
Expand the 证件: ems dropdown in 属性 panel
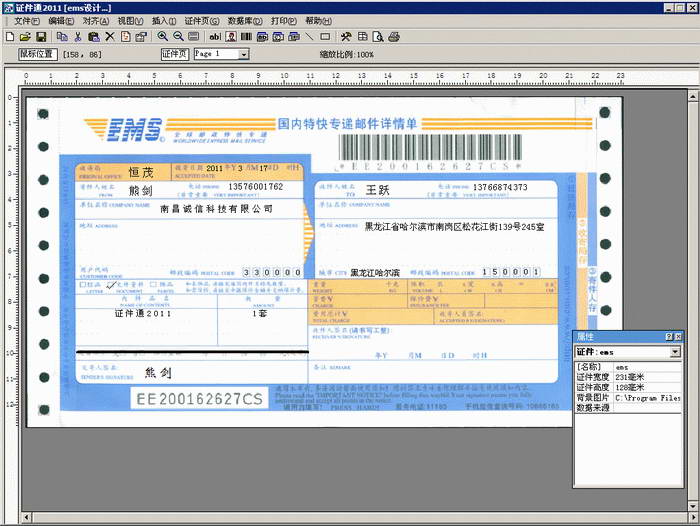click(x=675, y=352)
